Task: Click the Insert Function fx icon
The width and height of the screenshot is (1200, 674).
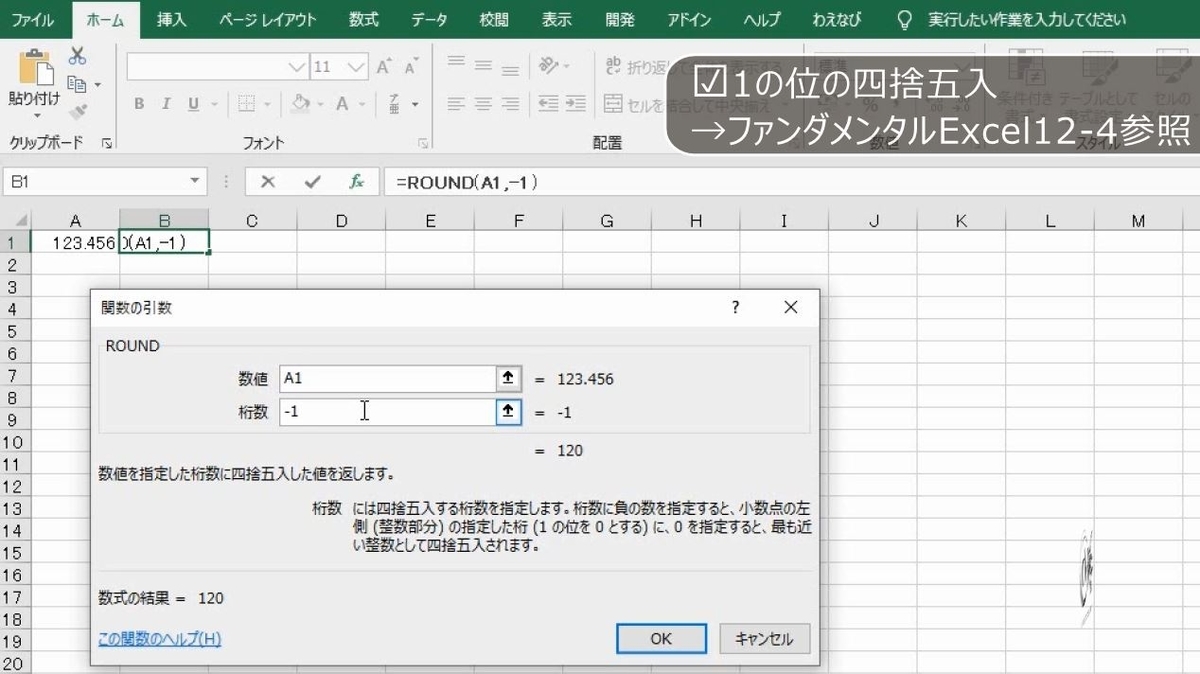Action: click(357, 182)
